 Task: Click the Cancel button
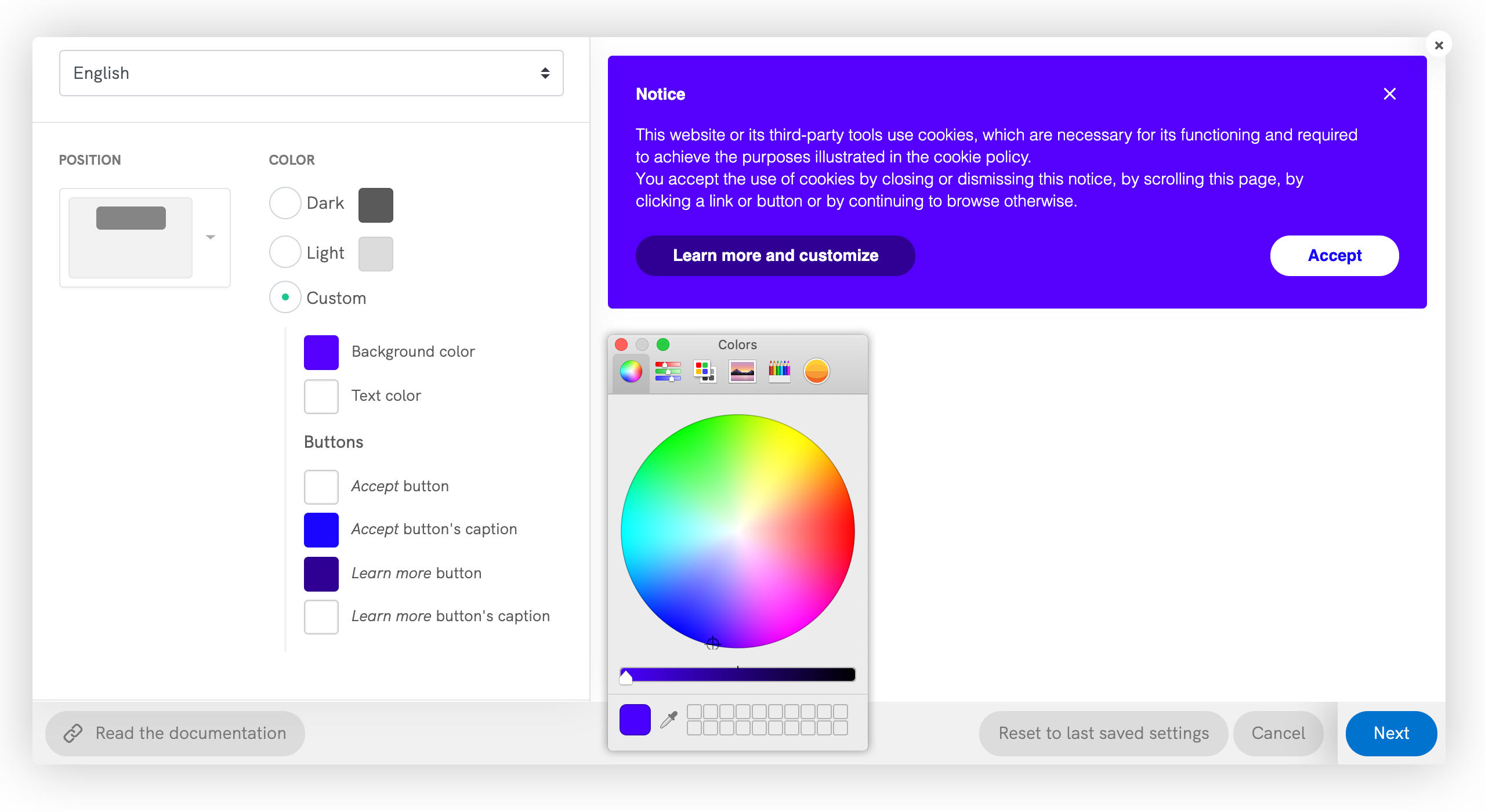(1278, 733)
